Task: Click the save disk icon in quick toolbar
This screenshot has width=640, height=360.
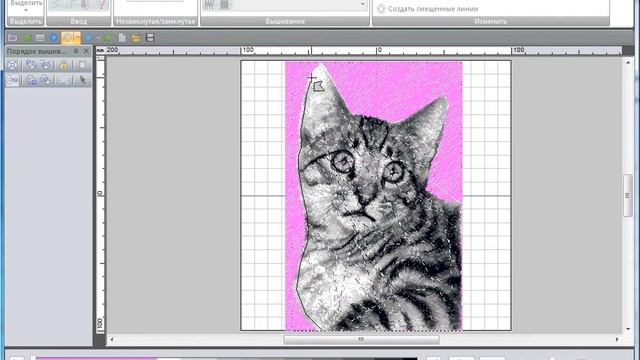Action: 150,38
